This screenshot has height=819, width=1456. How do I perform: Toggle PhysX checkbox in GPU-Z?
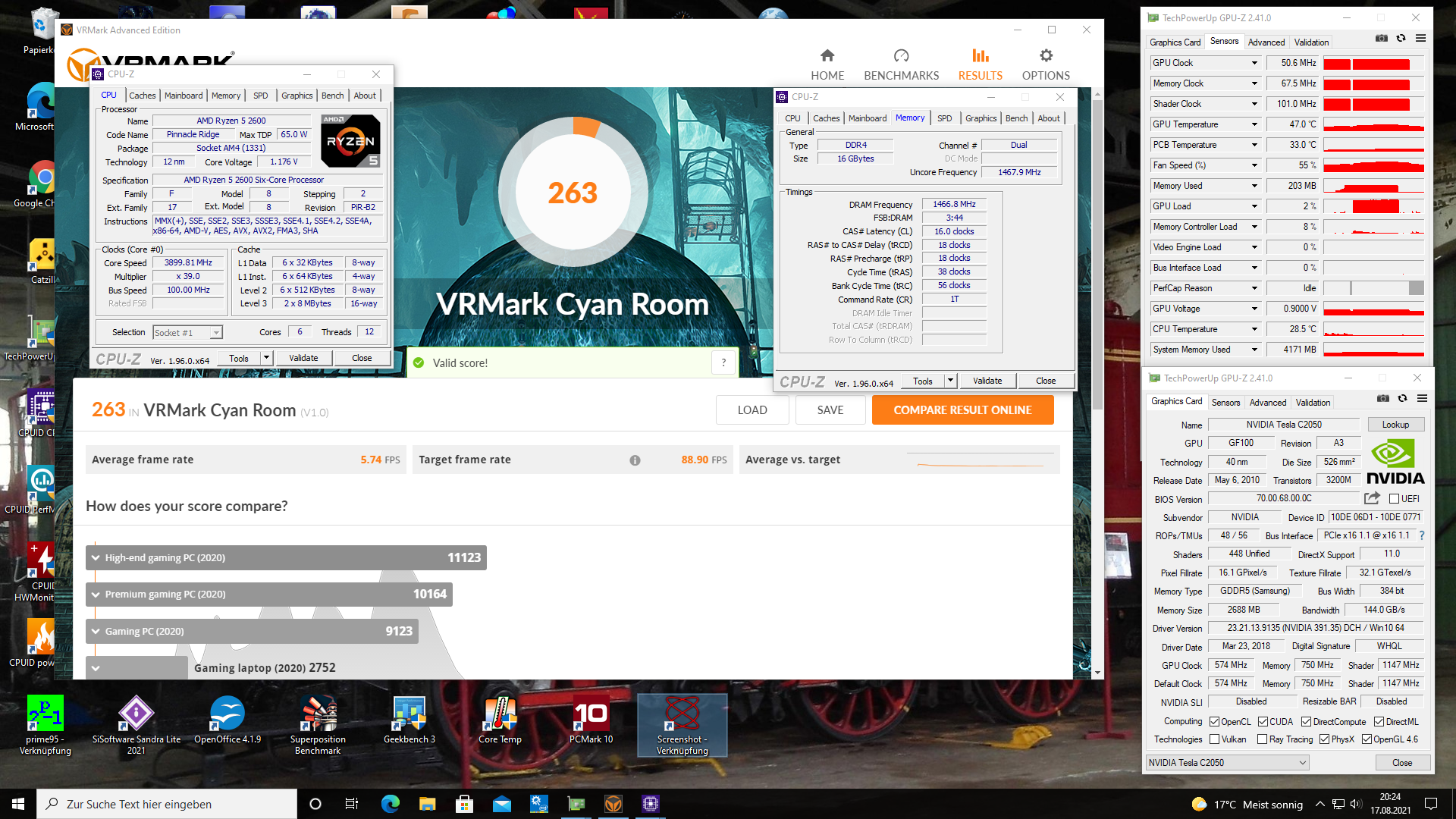pos(1324,739)
